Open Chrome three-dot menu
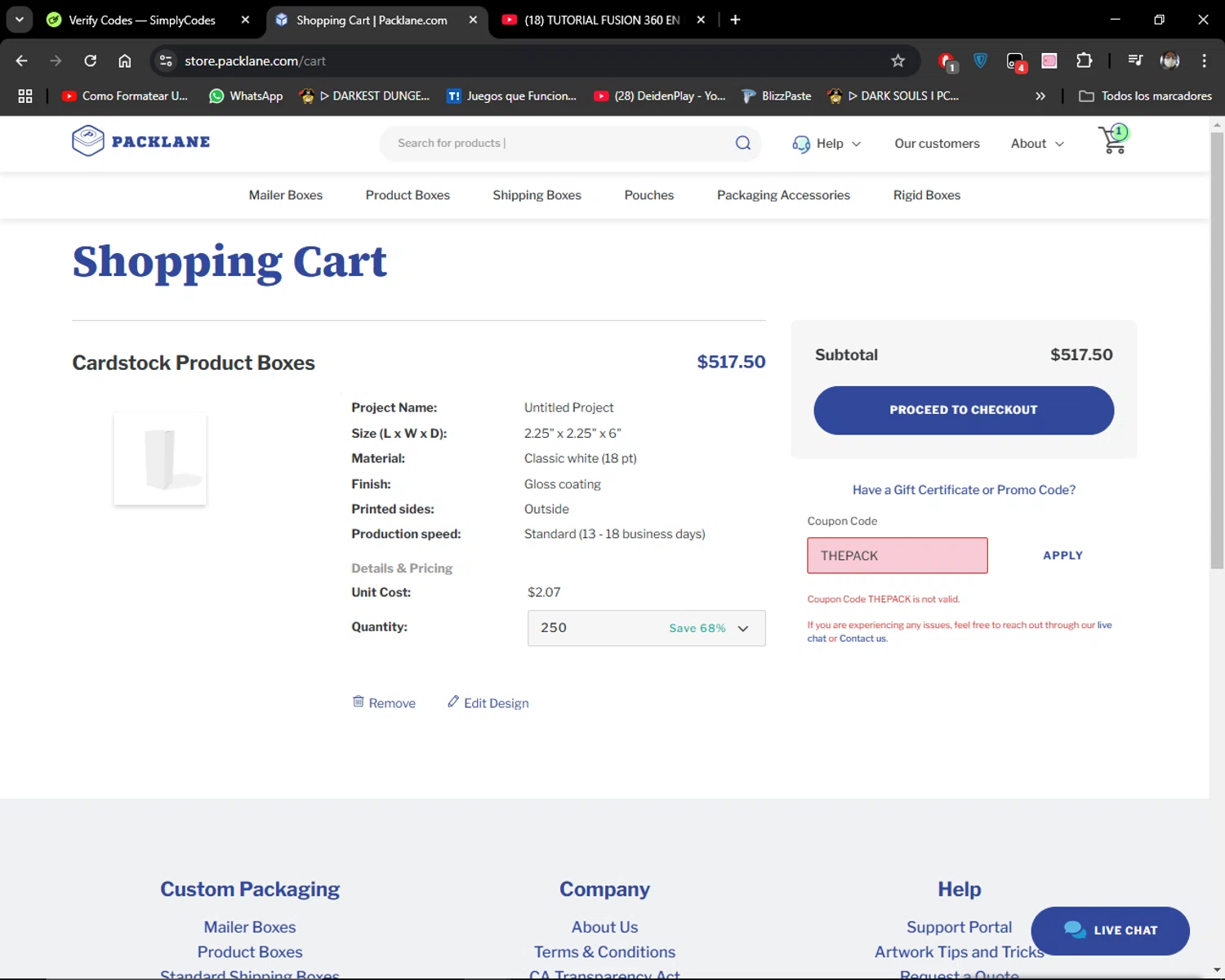The image size is (1225, 980). point(1204,60)
